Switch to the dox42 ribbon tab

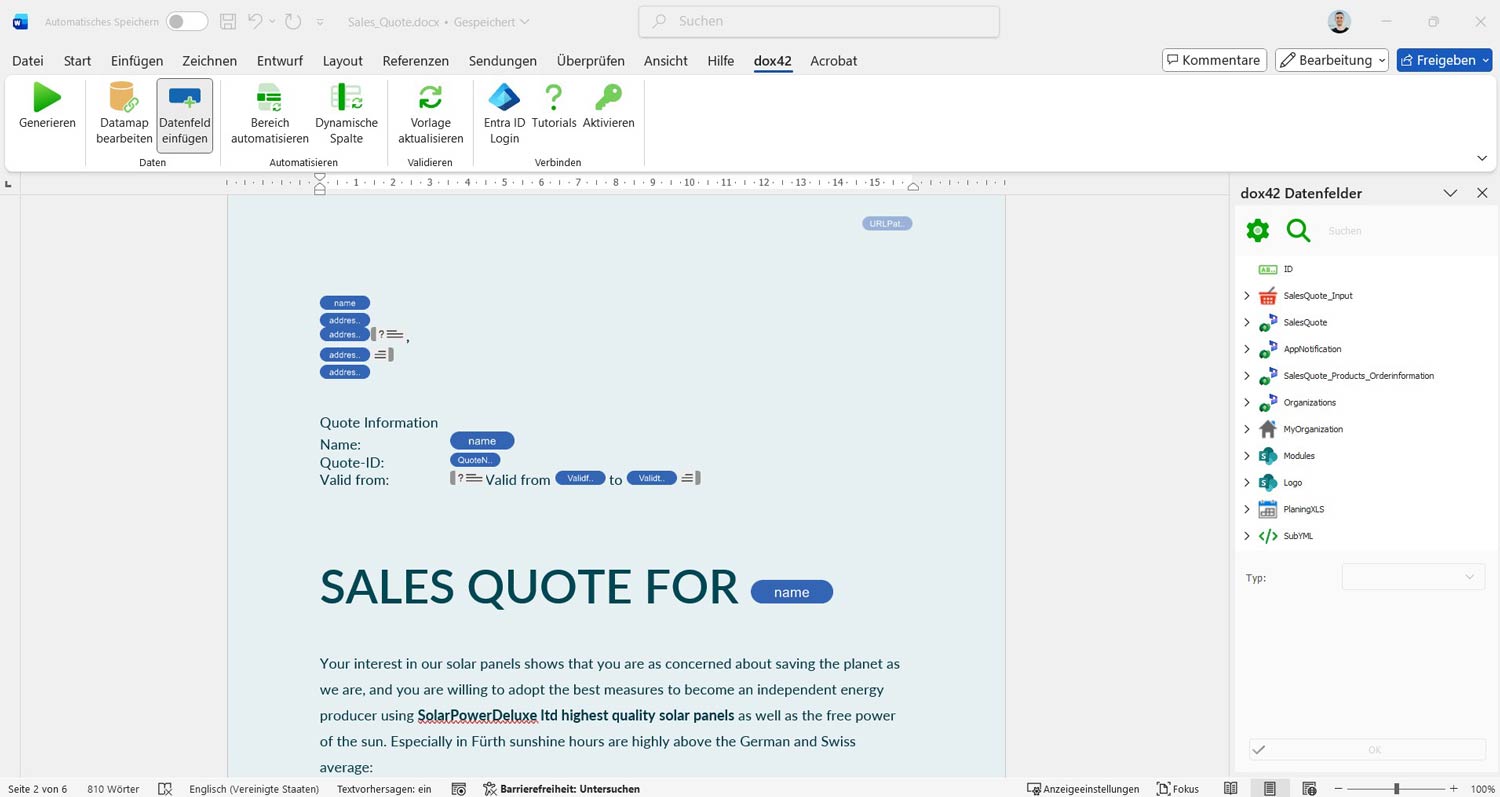coord(772,61)
